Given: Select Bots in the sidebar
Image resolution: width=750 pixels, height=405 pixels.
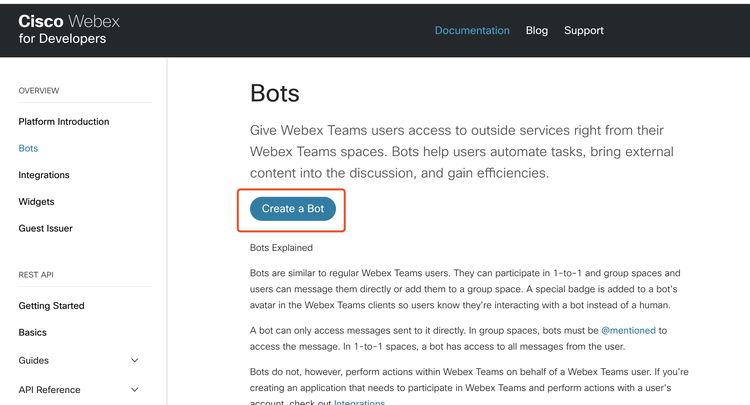Looking at the screenshot, I should [28, 148].
